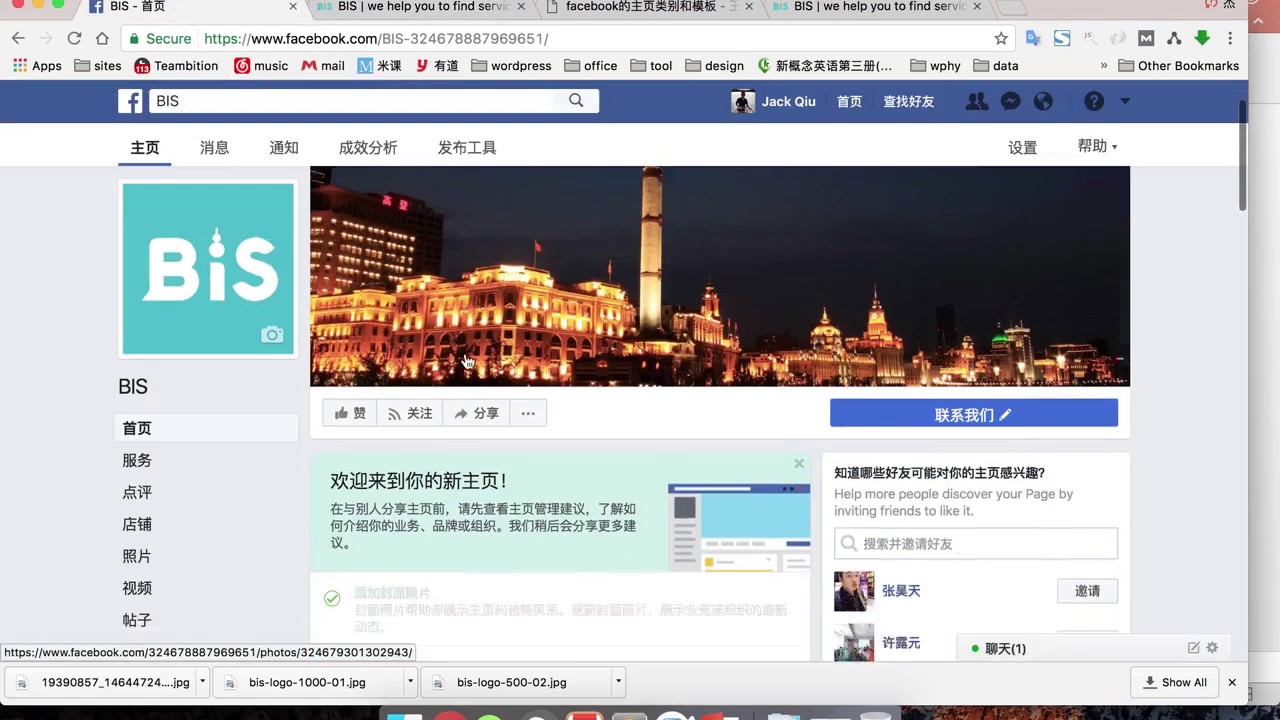Click 查找好友 in top bar
This screenshot has height=720, width=1280.
point(908,101)
